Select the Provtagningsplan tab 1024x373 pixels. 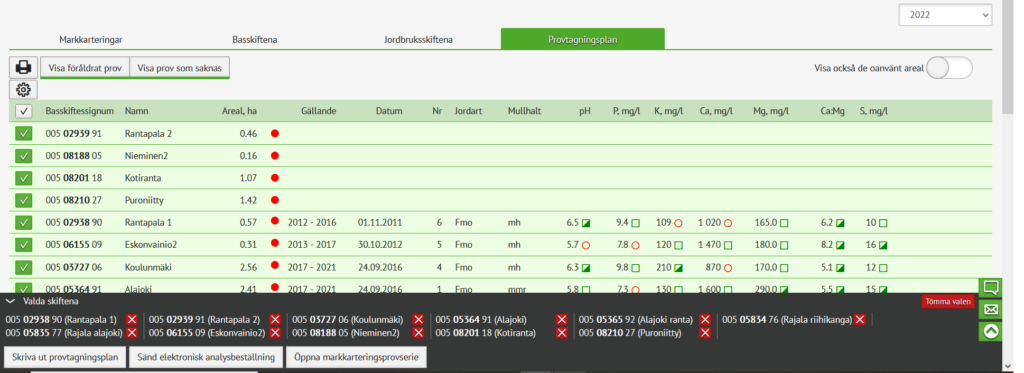583,39
